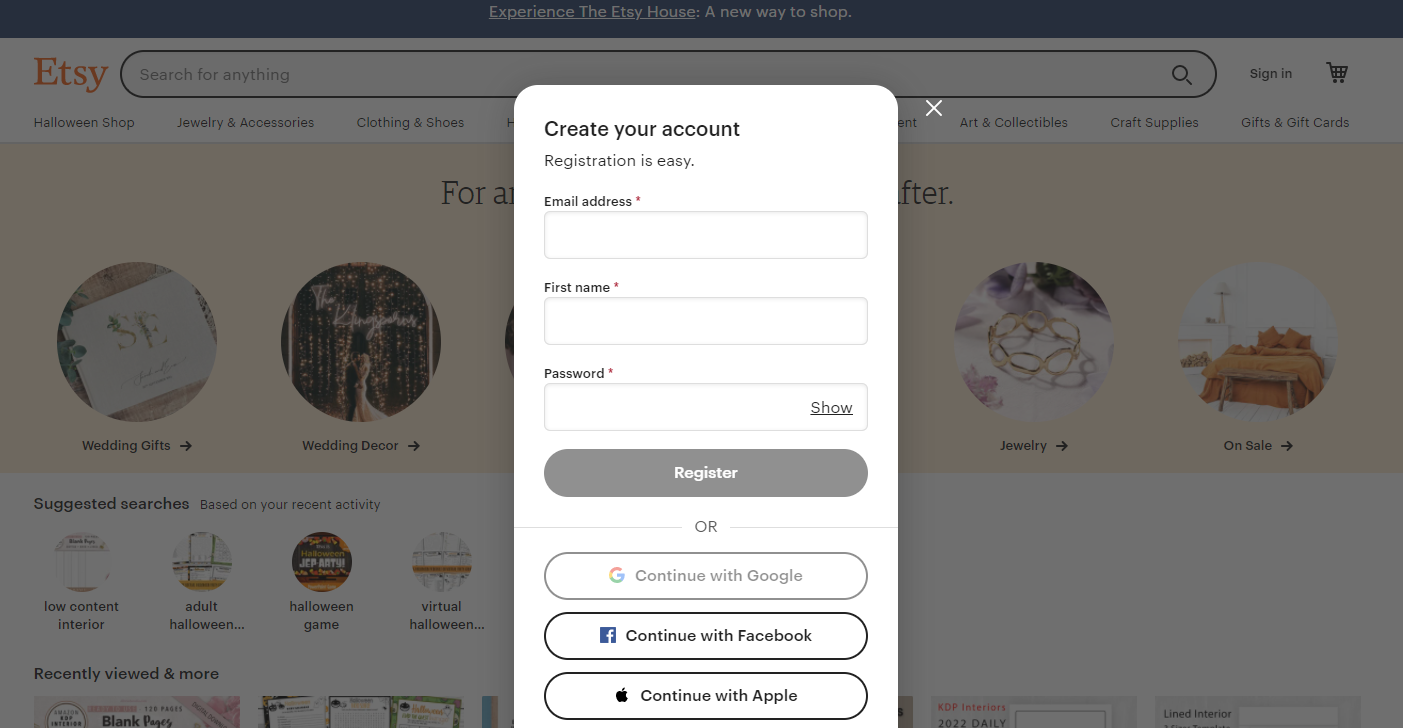Viewport: 1403px width, 728px height.
Task: Focus the Email address input field
Action: pos(706,235)
